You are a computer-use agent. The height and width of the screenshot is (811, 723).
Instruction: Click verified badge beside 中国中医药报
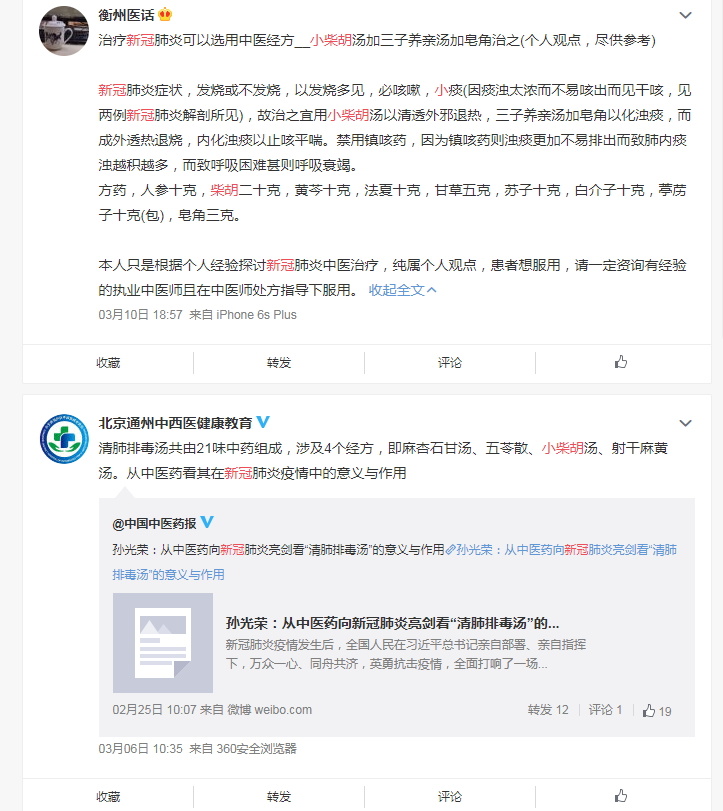[207, 522]
